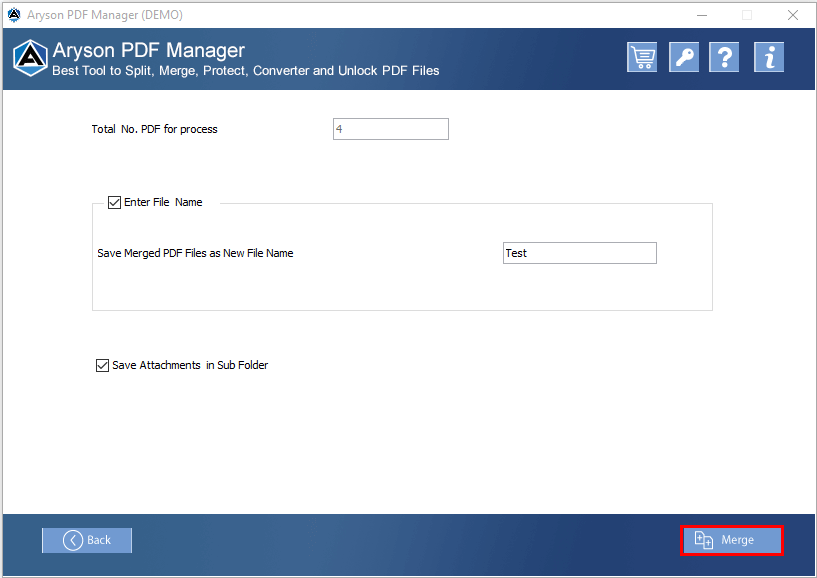
Task: Click the Aryson logo in the header
Action: [x=30, y=58]
